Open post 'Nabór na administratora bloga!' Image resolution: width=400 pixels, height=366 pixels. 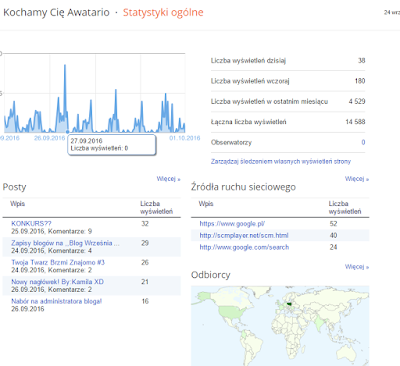(56, 301)
